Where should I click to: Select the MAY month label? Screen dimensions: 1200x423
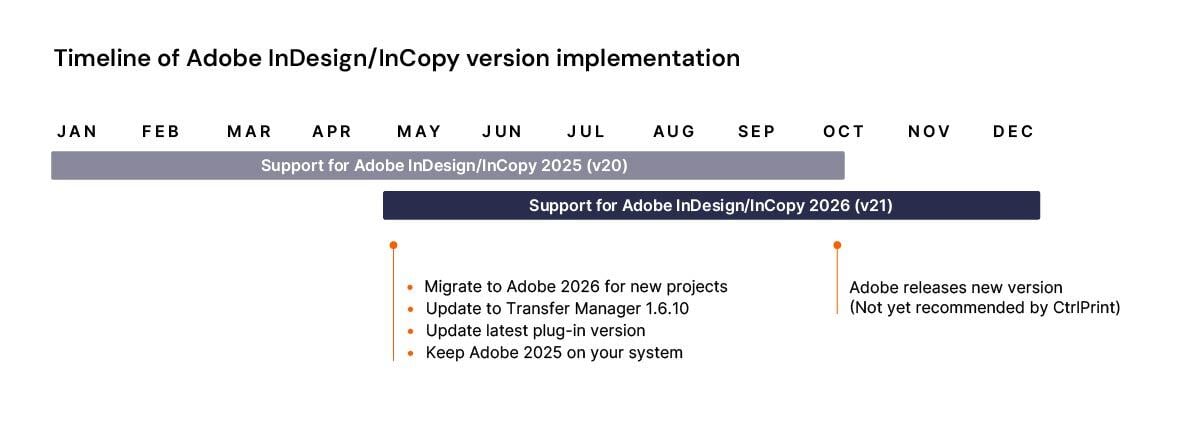[x=419, y=131]
